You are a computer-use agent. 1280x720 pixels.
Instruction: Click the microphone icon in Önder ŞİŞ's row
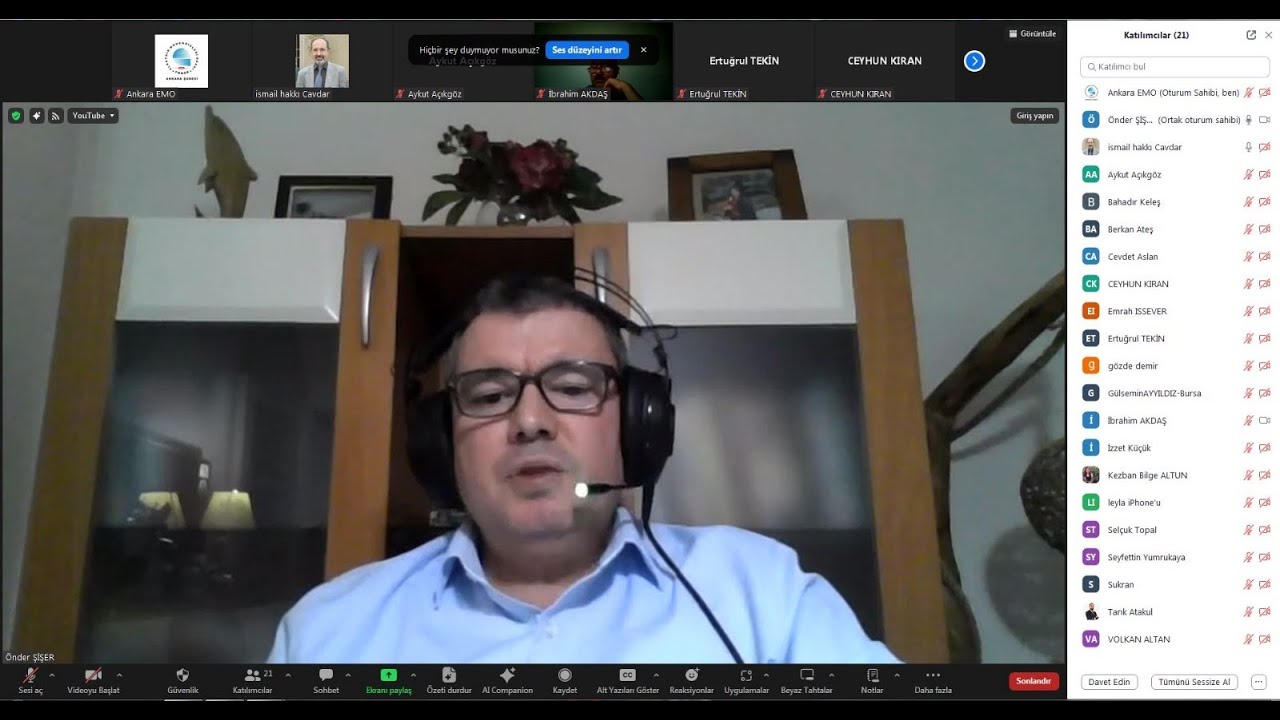[1248, 120]
